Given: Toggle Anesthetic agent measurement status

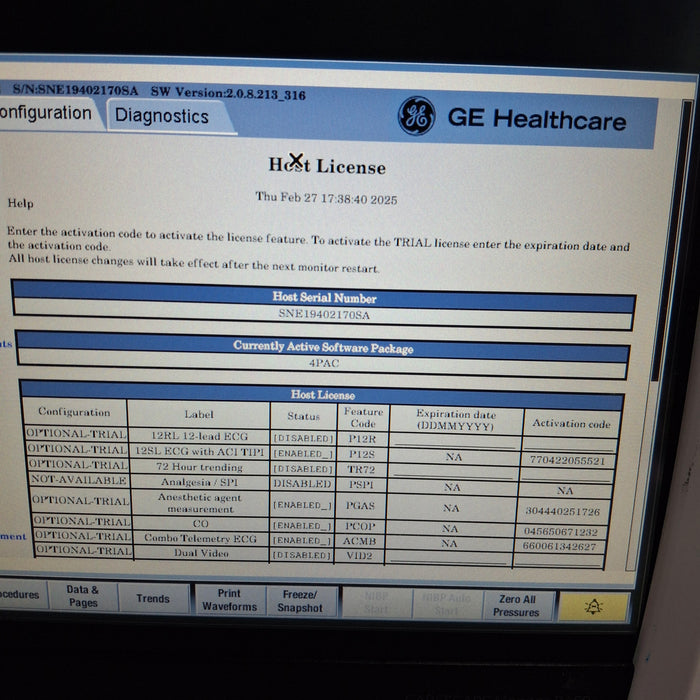Looking at the screenshot, I should pyautogui.click(x=302, y=505).
